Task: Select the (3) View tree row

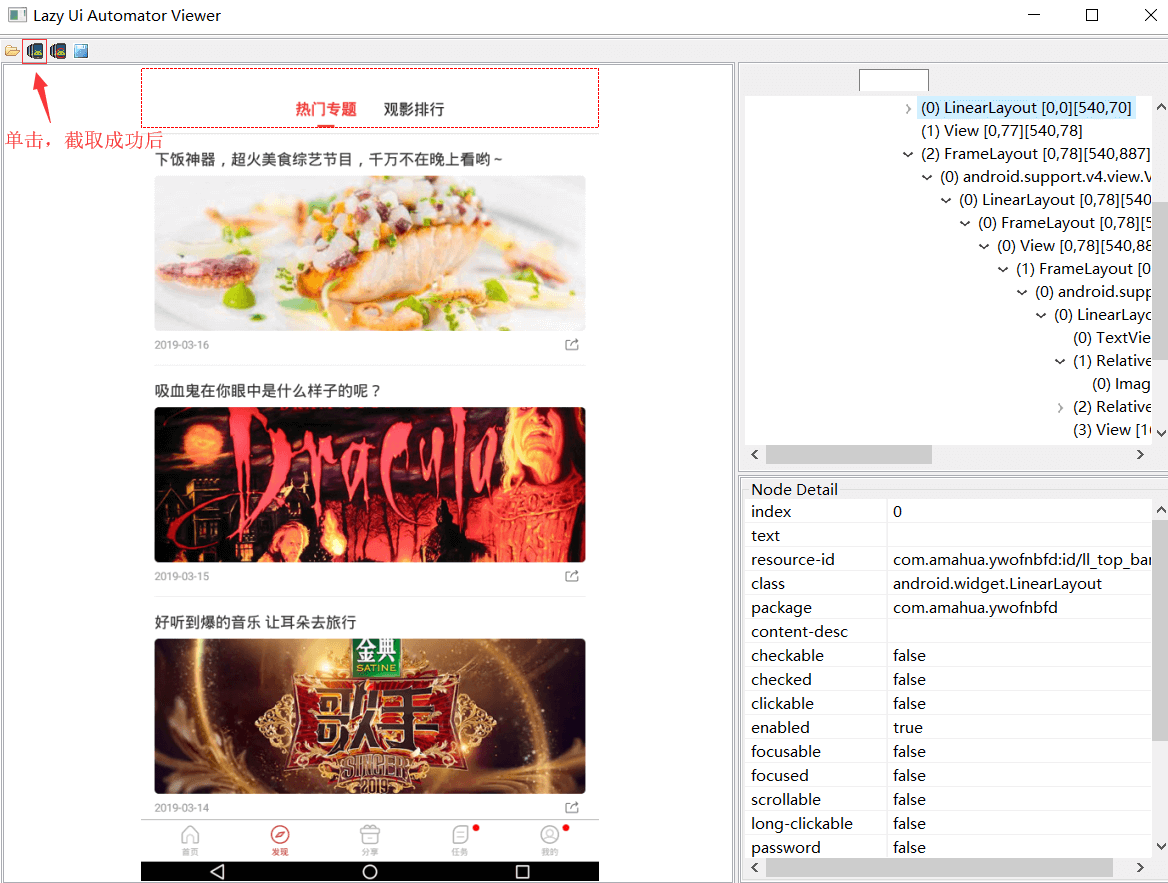Action: (x=1111, y=431)
